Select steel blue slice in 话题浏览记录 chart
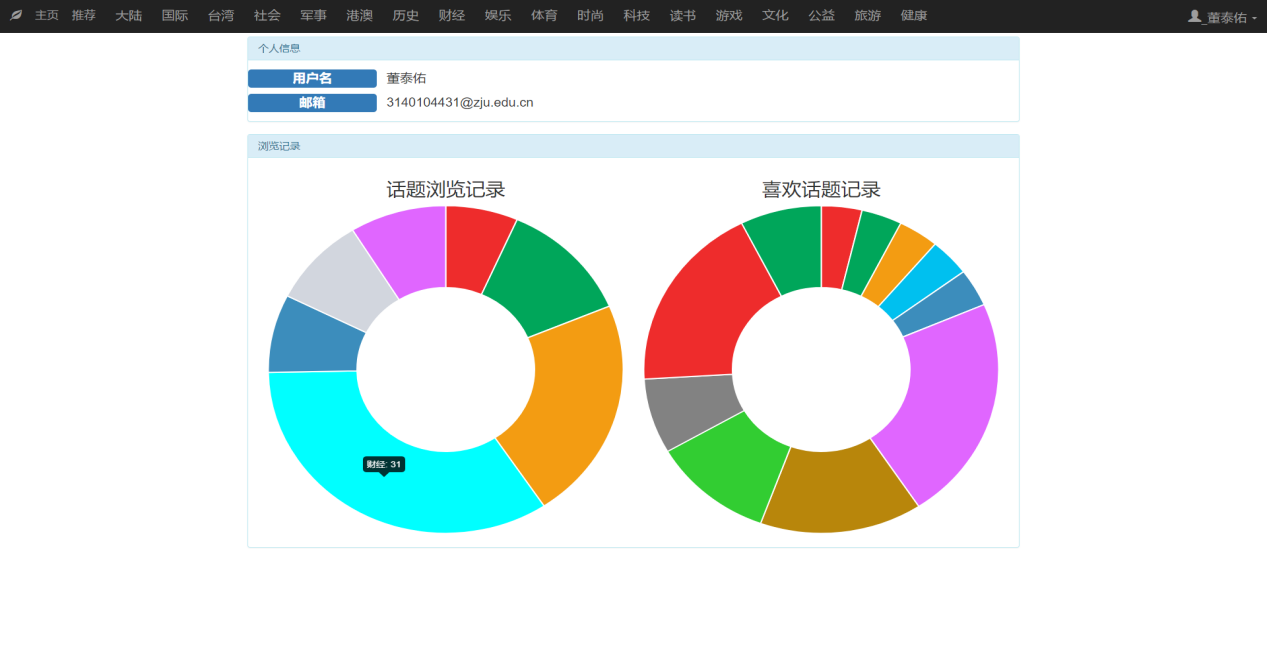The height and width of the screenshot is (658, 1267). tap(314, 336)
